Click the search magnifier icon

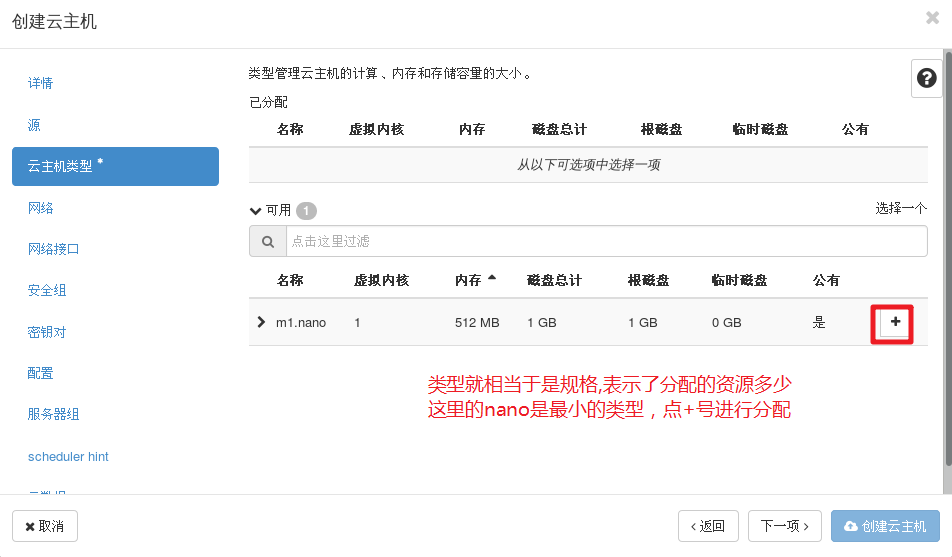267,242
